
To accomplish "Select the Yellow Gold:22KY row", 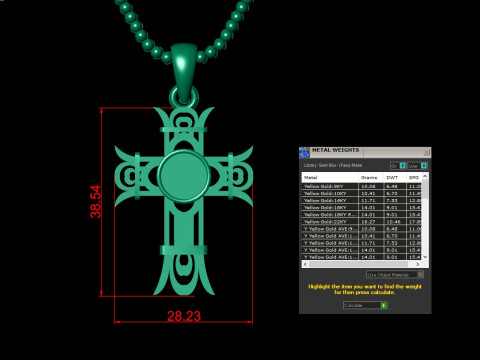I will [362, 222].
